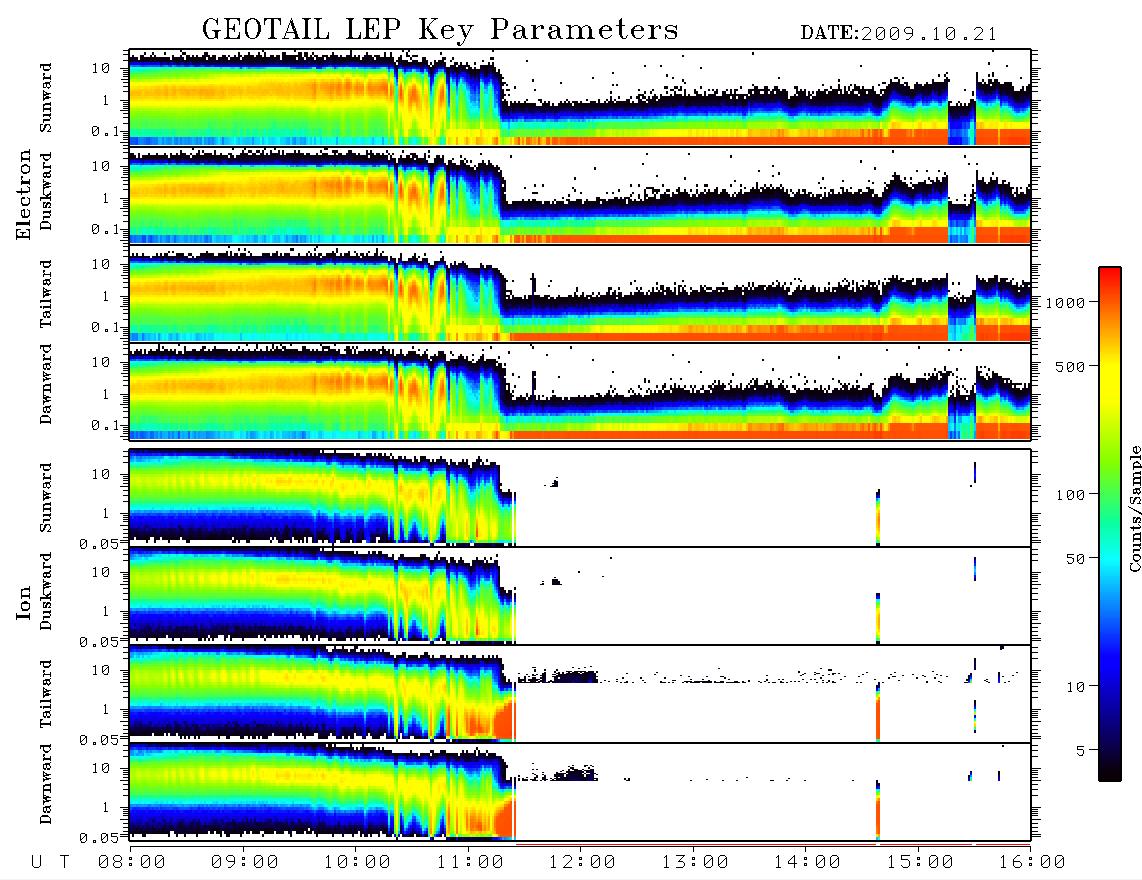The width and height of the screenshot is (1142, 880).
Task: Click the "0.1" tick on Electron Sunward axis
Action: pyautogui.click(x=108, y=131)
